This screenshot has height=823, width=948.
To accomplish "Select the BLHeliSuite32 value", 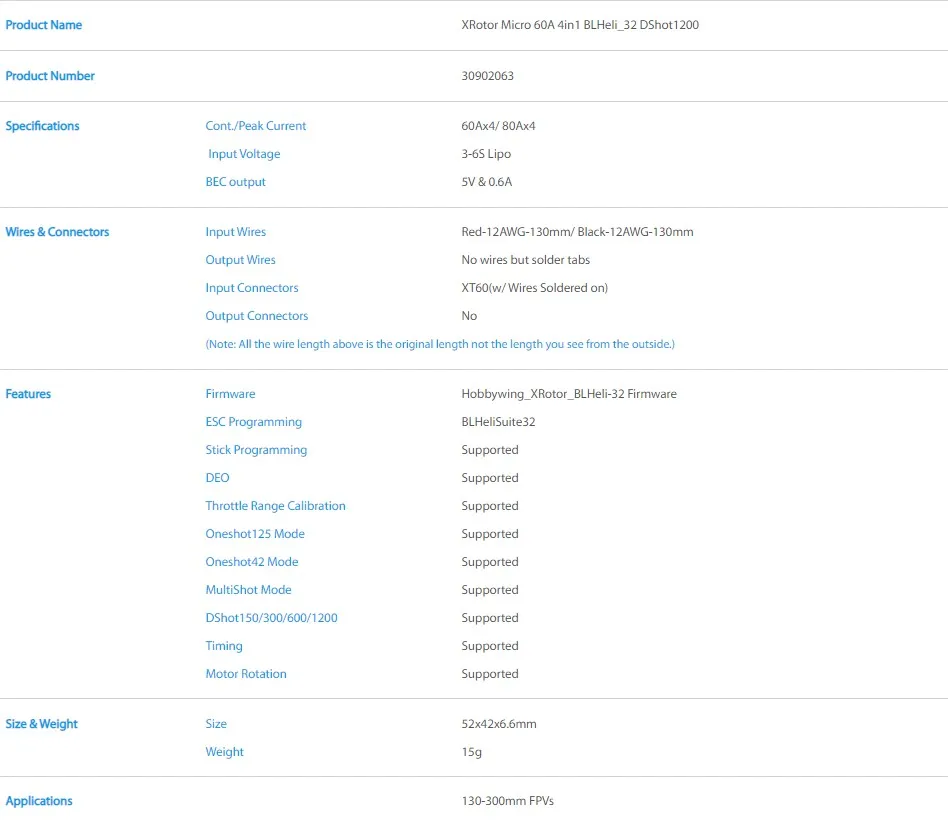I will (498, 421).
